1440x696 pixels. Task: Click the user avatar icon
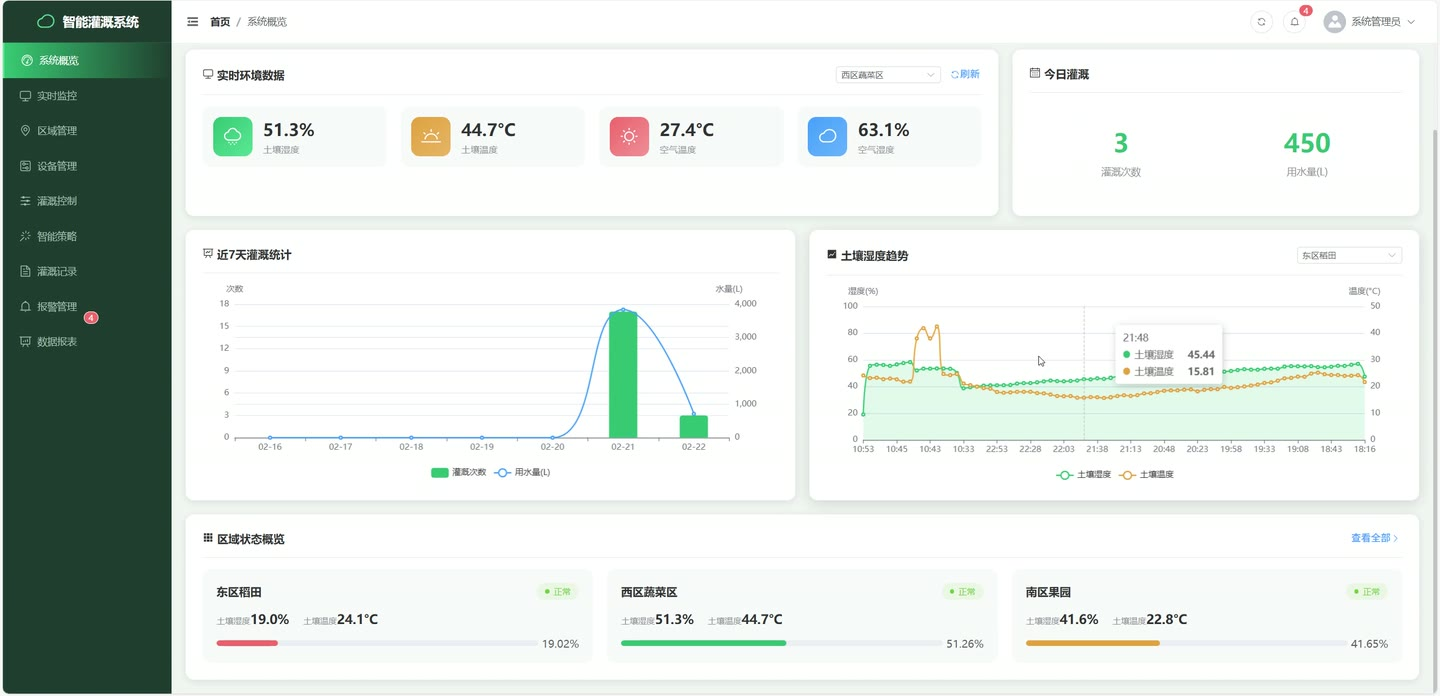click(1334, 21)
